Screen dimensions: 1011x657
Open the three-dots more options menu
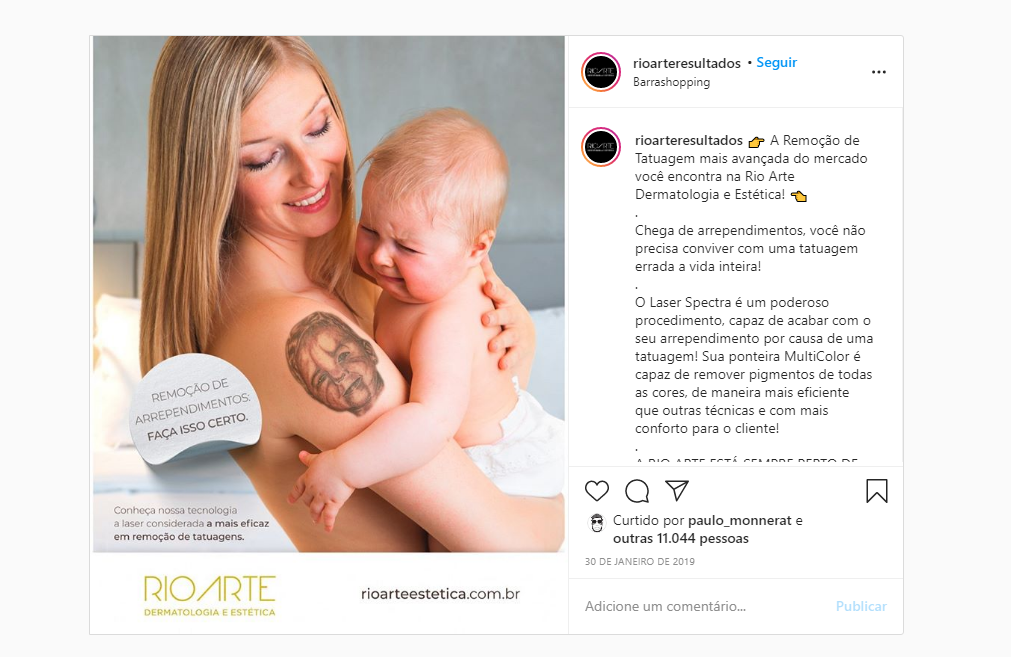pos(879,72)
